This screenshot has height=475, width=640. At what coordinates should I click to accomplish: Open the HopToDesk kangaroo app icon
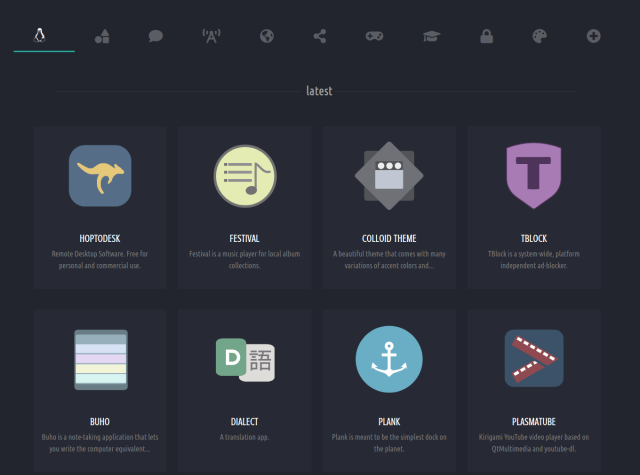100,176
